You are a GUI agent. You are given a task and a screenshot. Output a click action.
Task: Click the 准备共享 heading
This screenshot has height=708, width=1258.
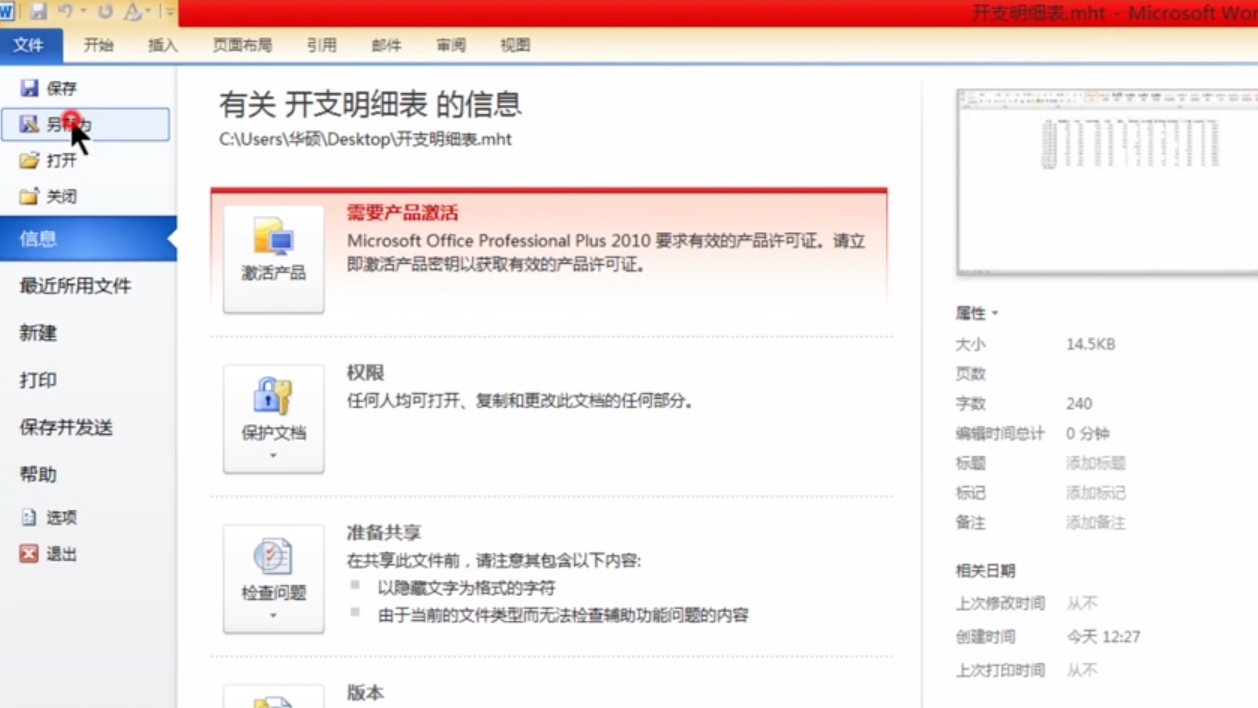pos(384,533)
